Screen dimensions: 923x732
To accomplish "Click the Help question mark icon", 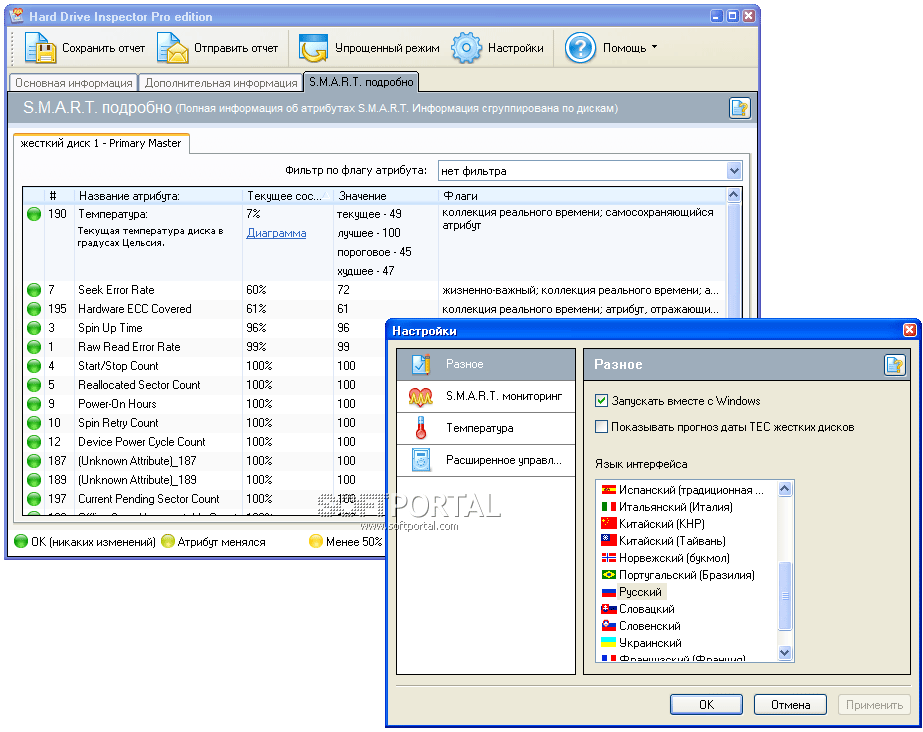I will [x=580, y=48].
